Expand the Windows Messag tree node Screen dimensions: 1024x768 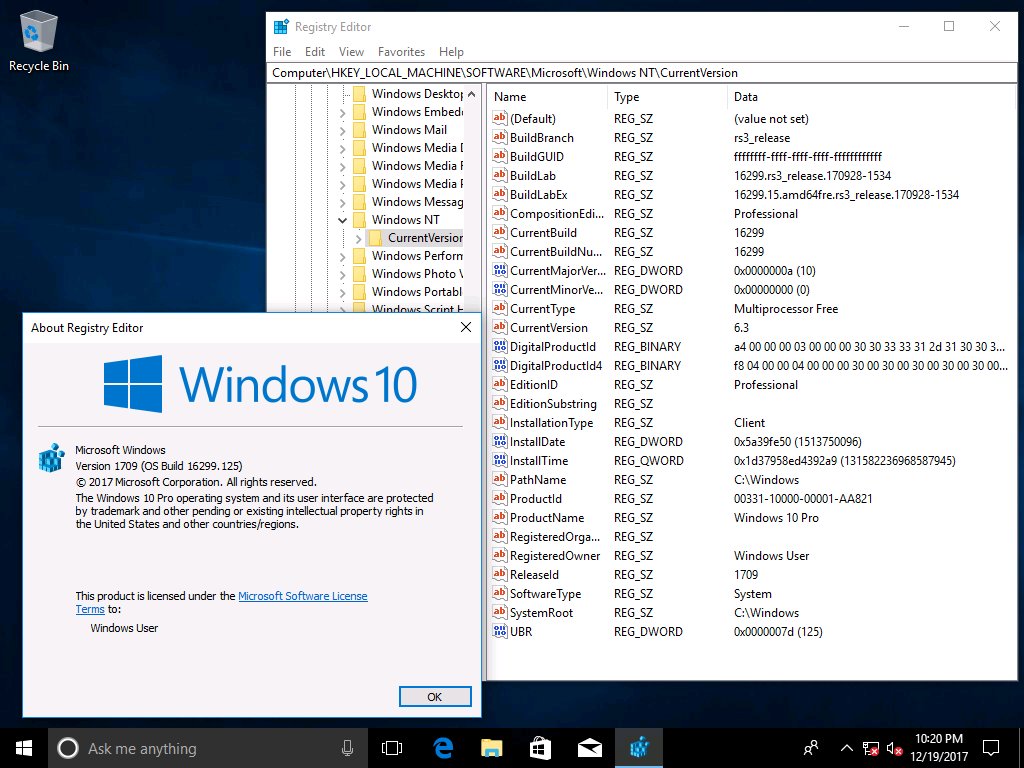342,202
